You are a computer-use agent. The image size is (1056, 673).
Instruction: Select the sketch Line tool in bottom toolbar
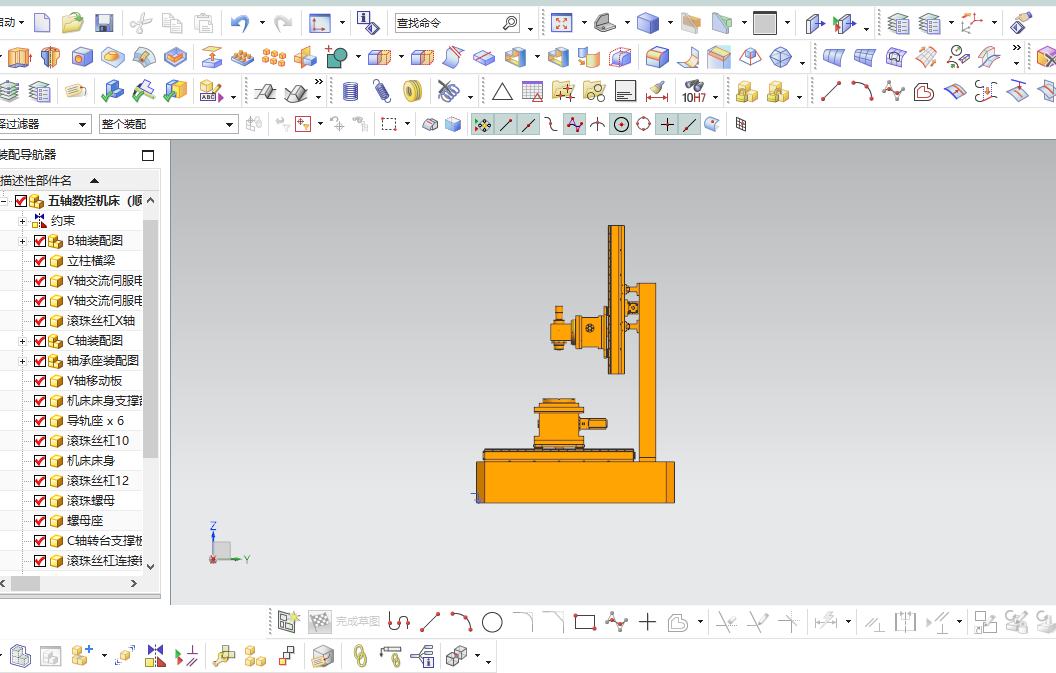(x=430, y=621)
